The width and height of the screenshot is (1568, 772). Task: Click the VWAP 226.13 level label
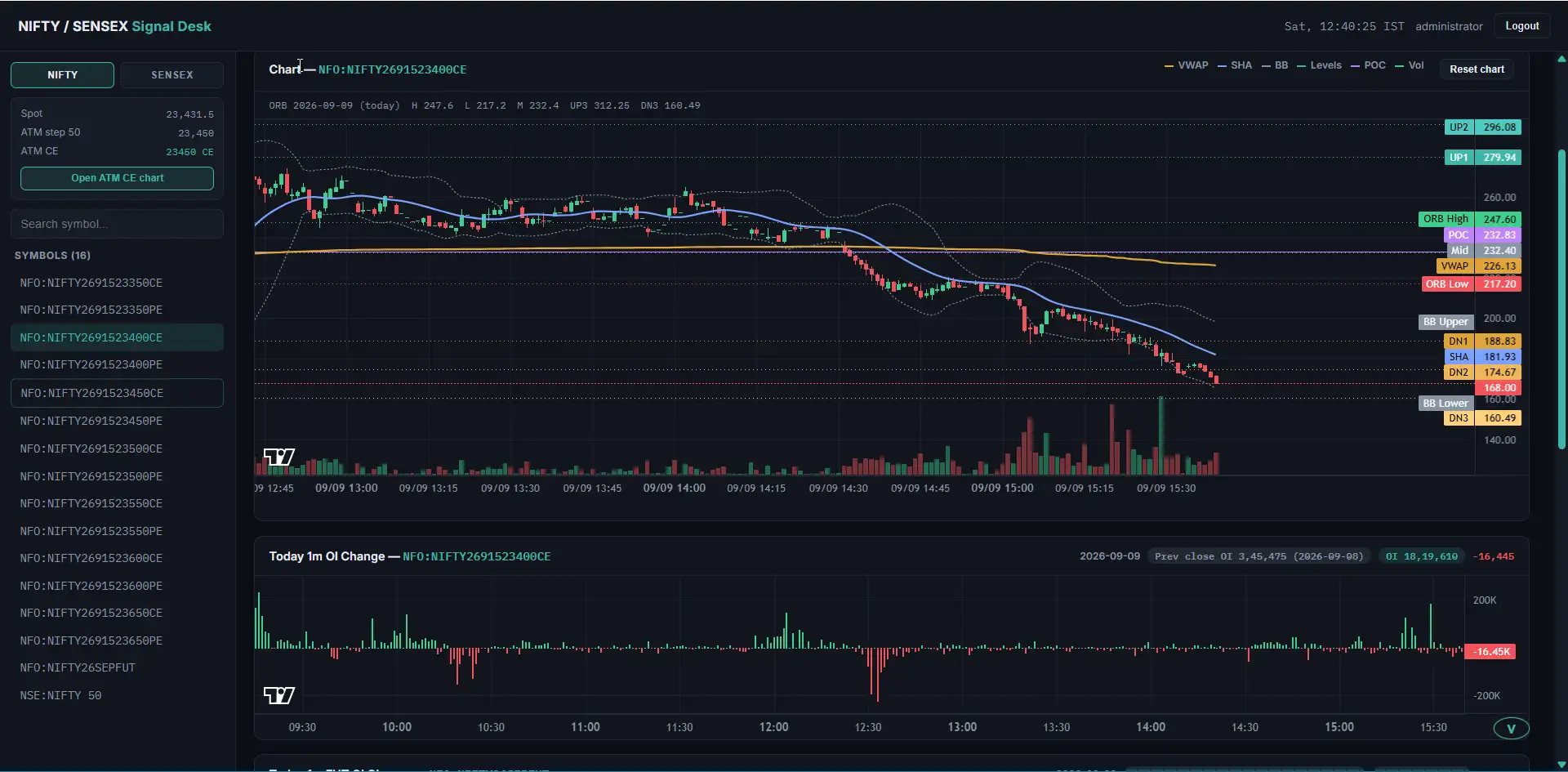coord(1478,266)
